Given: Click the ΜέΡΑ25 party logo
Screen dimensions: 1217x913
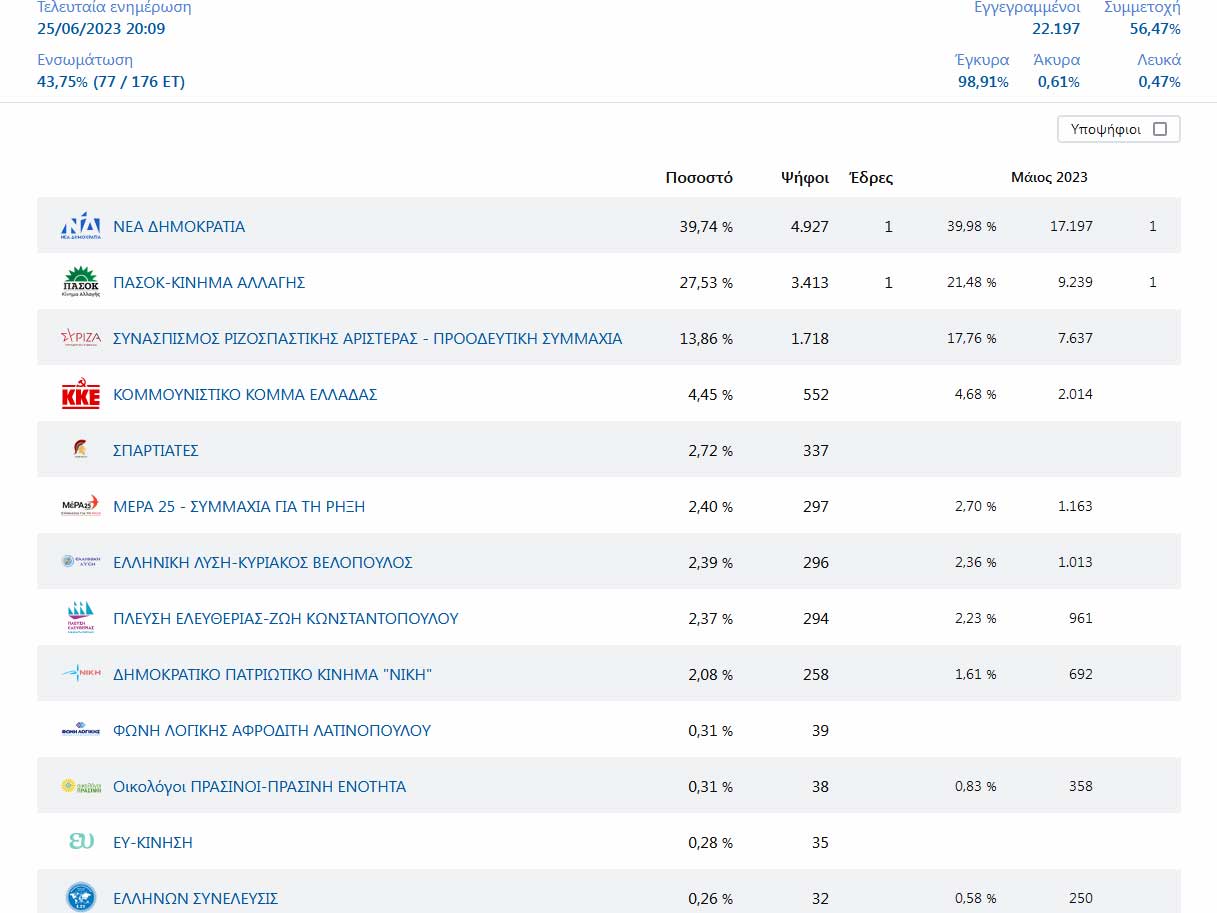Looking at the screenshot, I should pyautogui.click(x=81, y=506).
